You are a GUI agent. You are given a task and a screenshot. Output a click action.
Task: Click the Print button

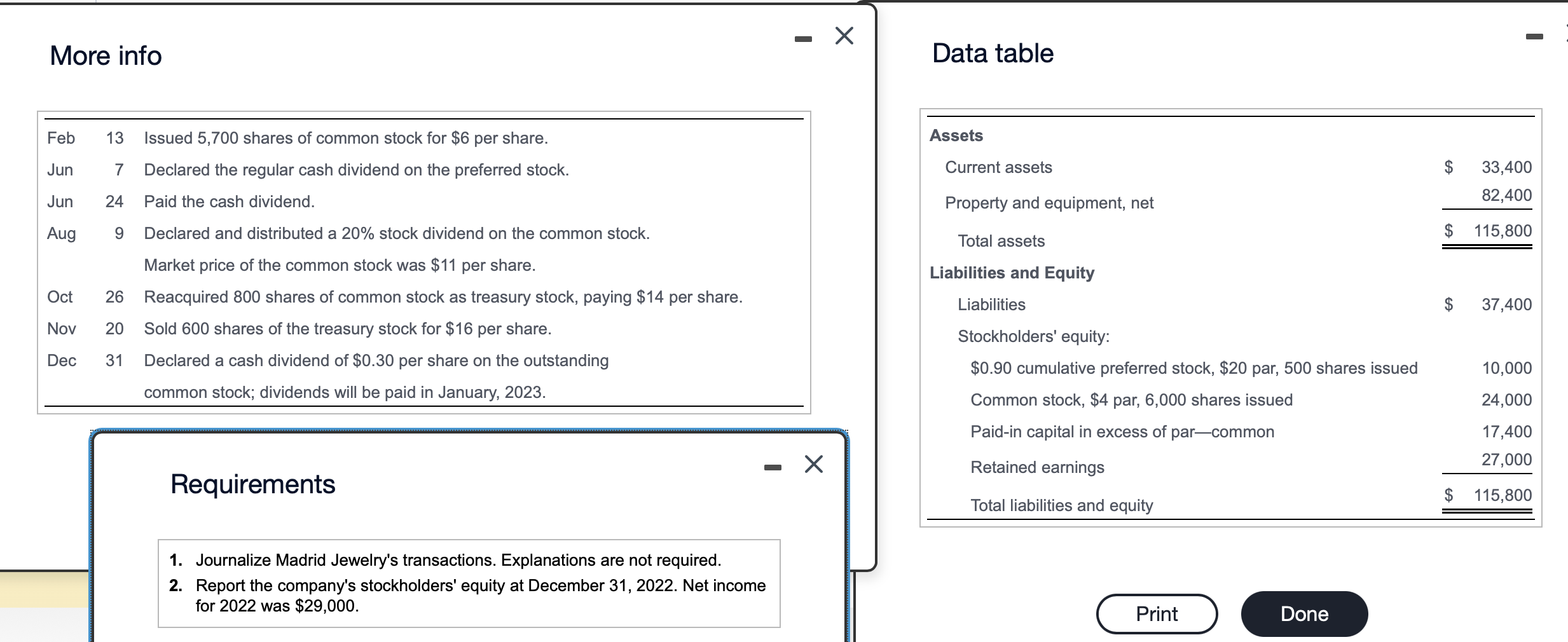click(1156, 613)
